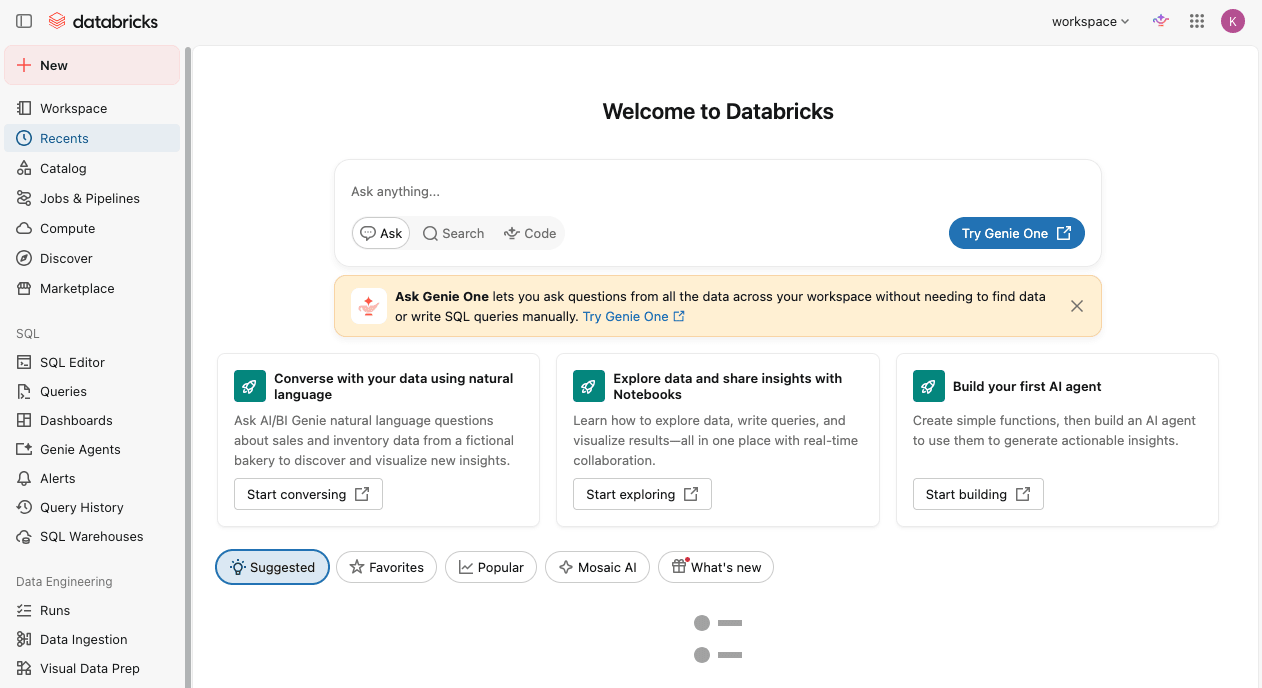Click 'Welcome to Databricks' heading
The image size is (1262, 688).
pos(718,111)
